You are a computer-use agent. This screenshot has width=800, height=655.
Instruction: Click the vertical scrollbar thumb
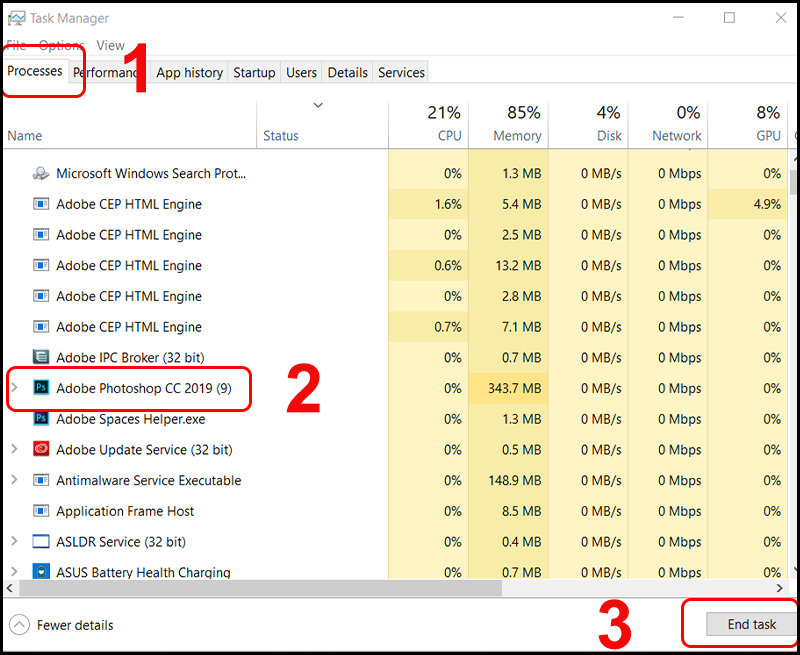pos(793,182)
